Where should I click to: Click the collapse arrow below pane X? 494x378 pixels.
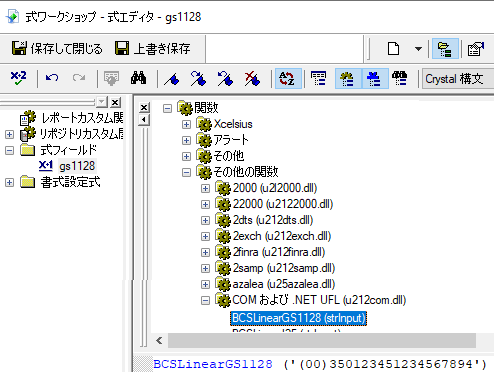pos(144,119)
